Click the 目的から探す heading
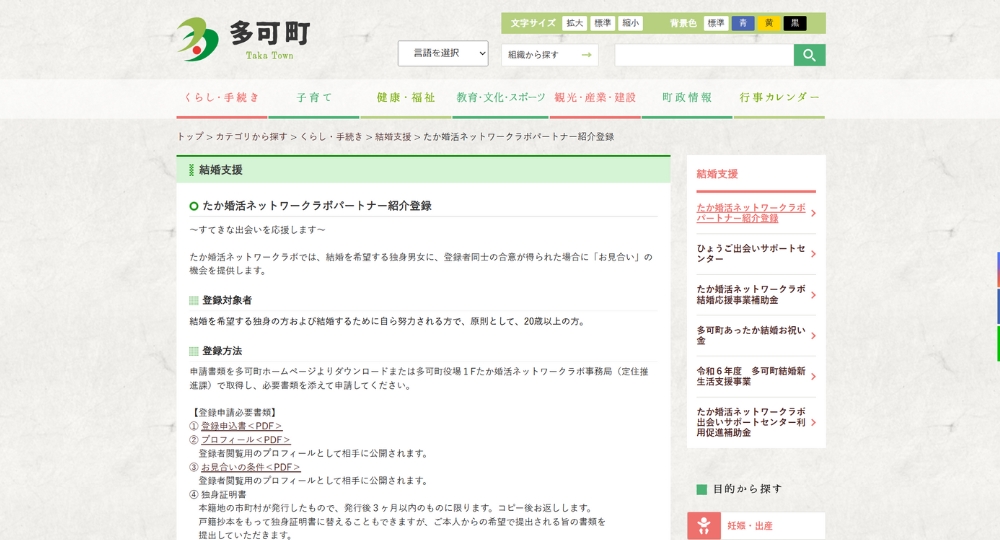The height and width of the screenshot is (540, 1000). [x=747, y=489]
